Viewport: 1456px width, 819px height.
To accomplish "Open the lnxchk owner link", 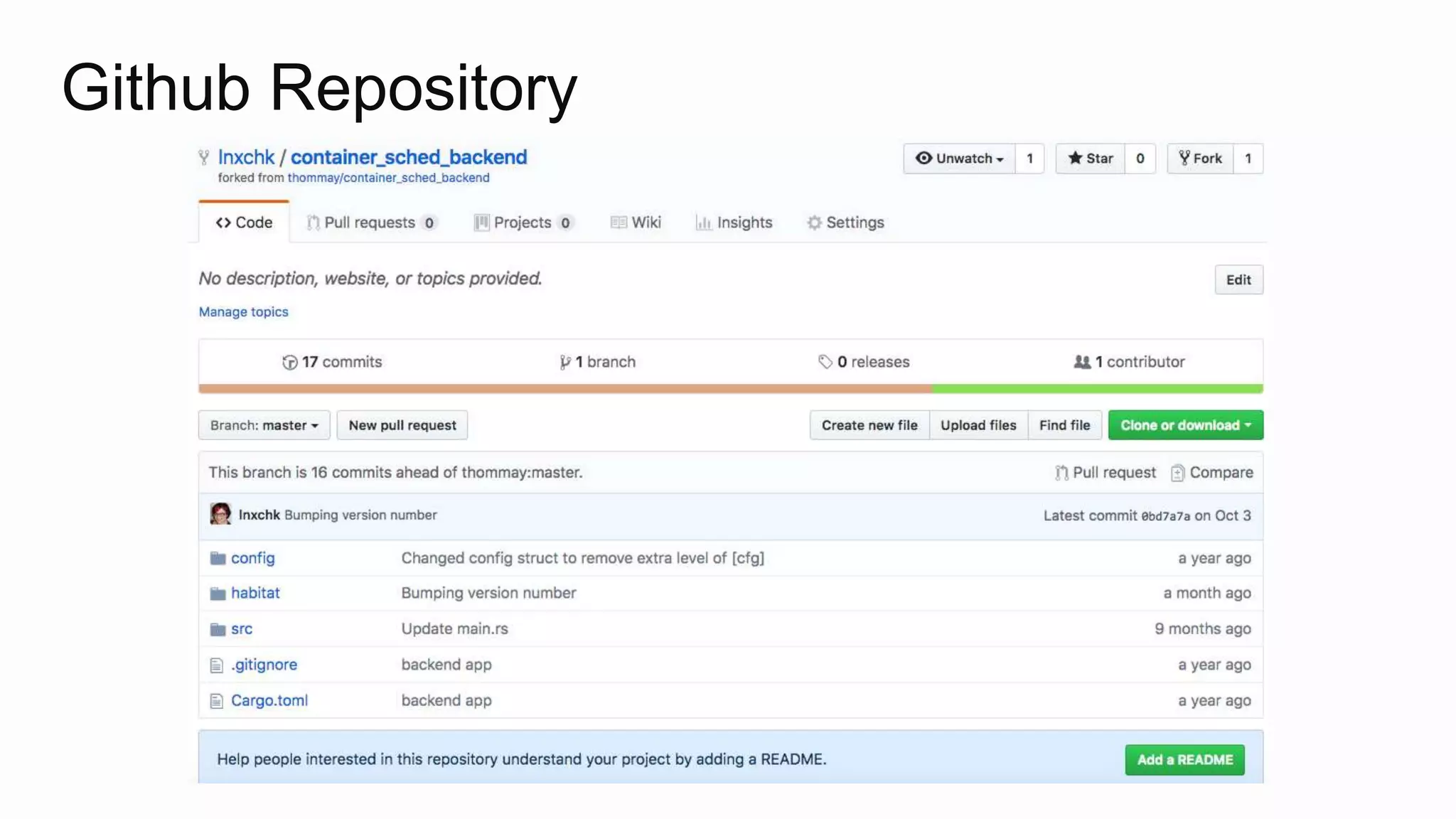I will 246,157.
